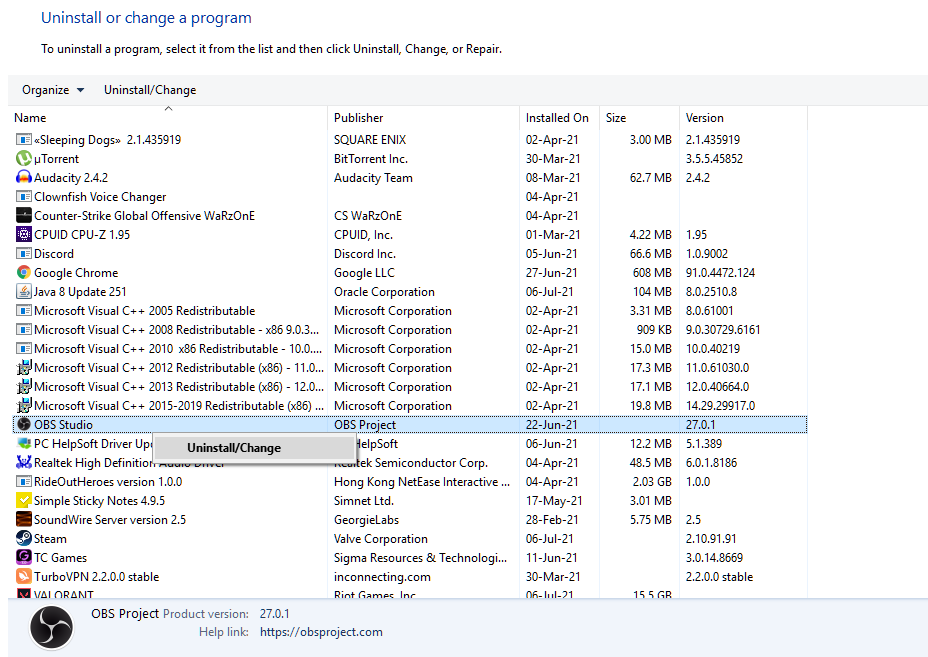This screenshot has height=657, width=928.
Task: Click the Visual C++ 2010 Redistributable icon
Action: 24,348
